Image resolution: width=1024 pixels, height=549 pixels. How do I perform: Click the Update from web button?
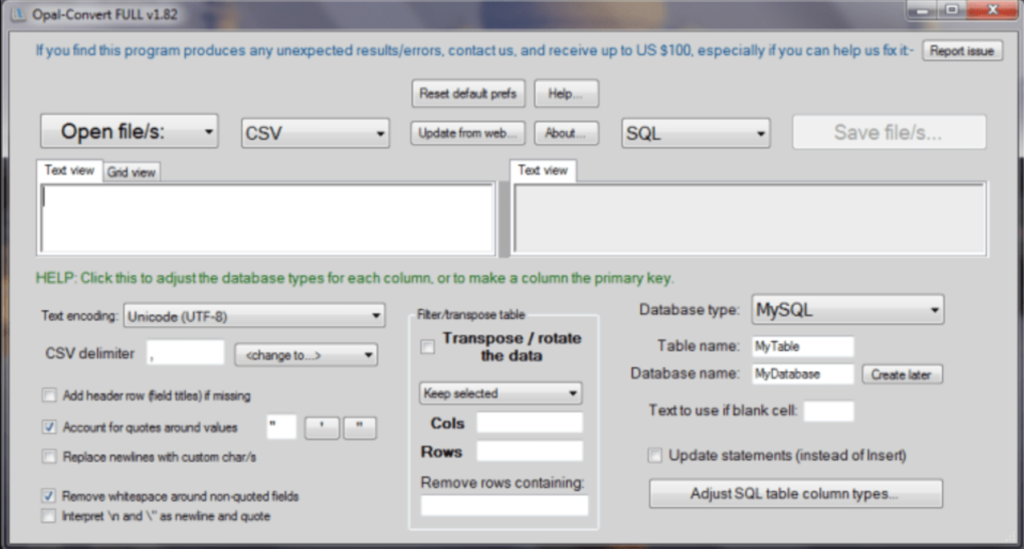coord(469,133)
